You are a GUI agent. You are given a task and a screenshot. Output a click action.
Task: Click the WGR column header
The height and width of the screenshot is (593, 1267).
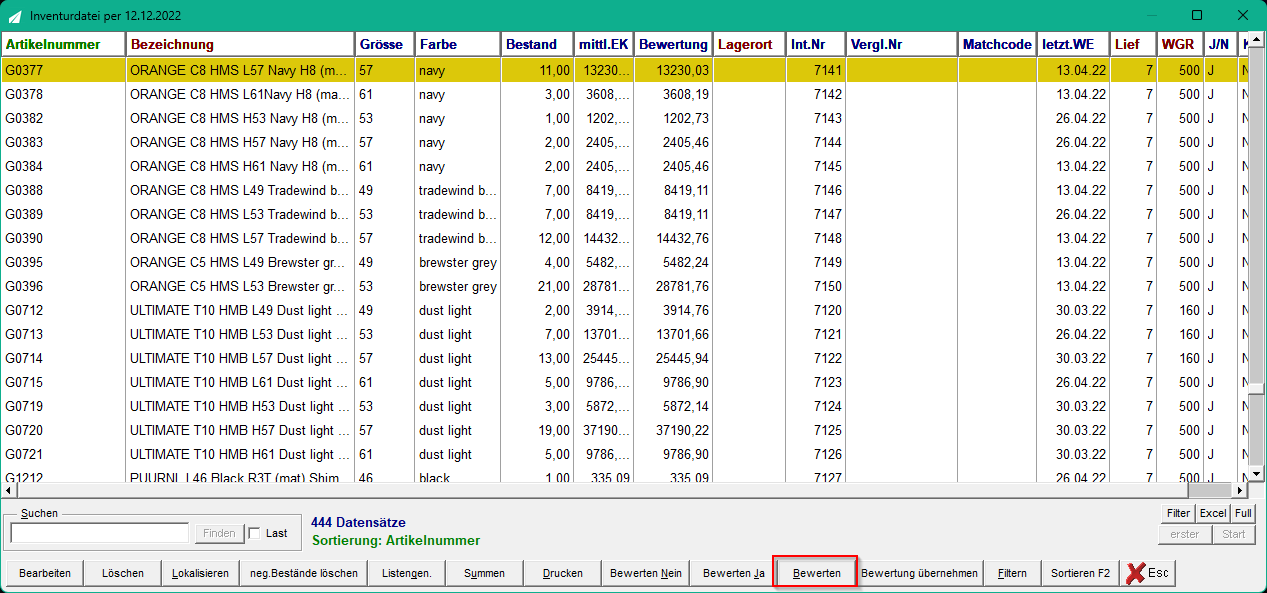coord(1180,45)
